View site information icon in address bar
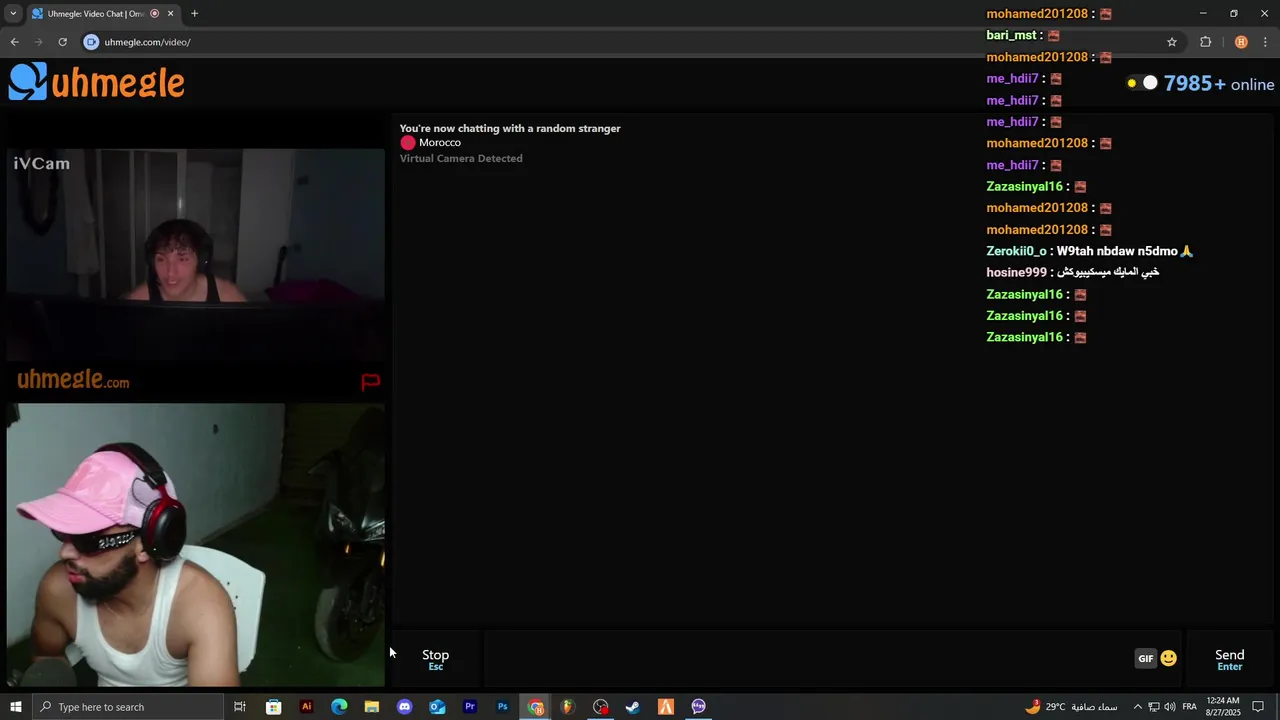1280x720 pixels. pos(91,42)
